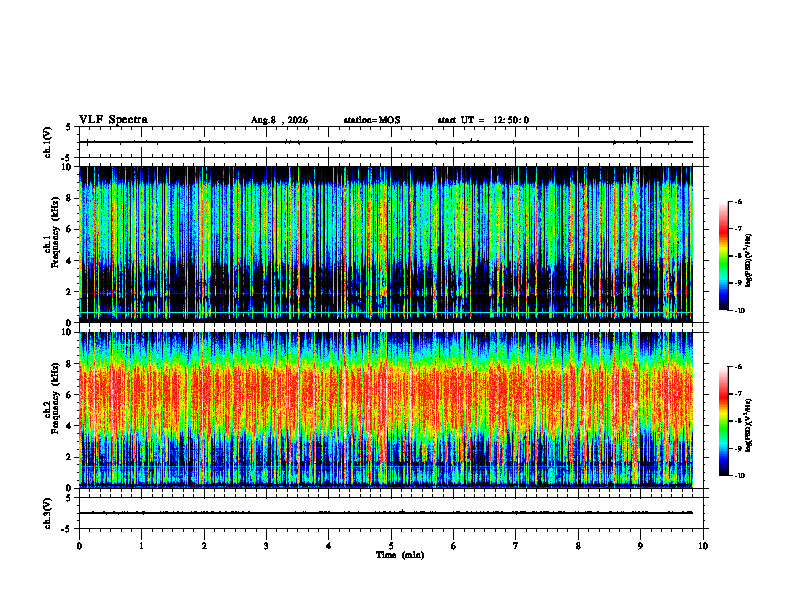Click time axis tick label "1"

141,546
